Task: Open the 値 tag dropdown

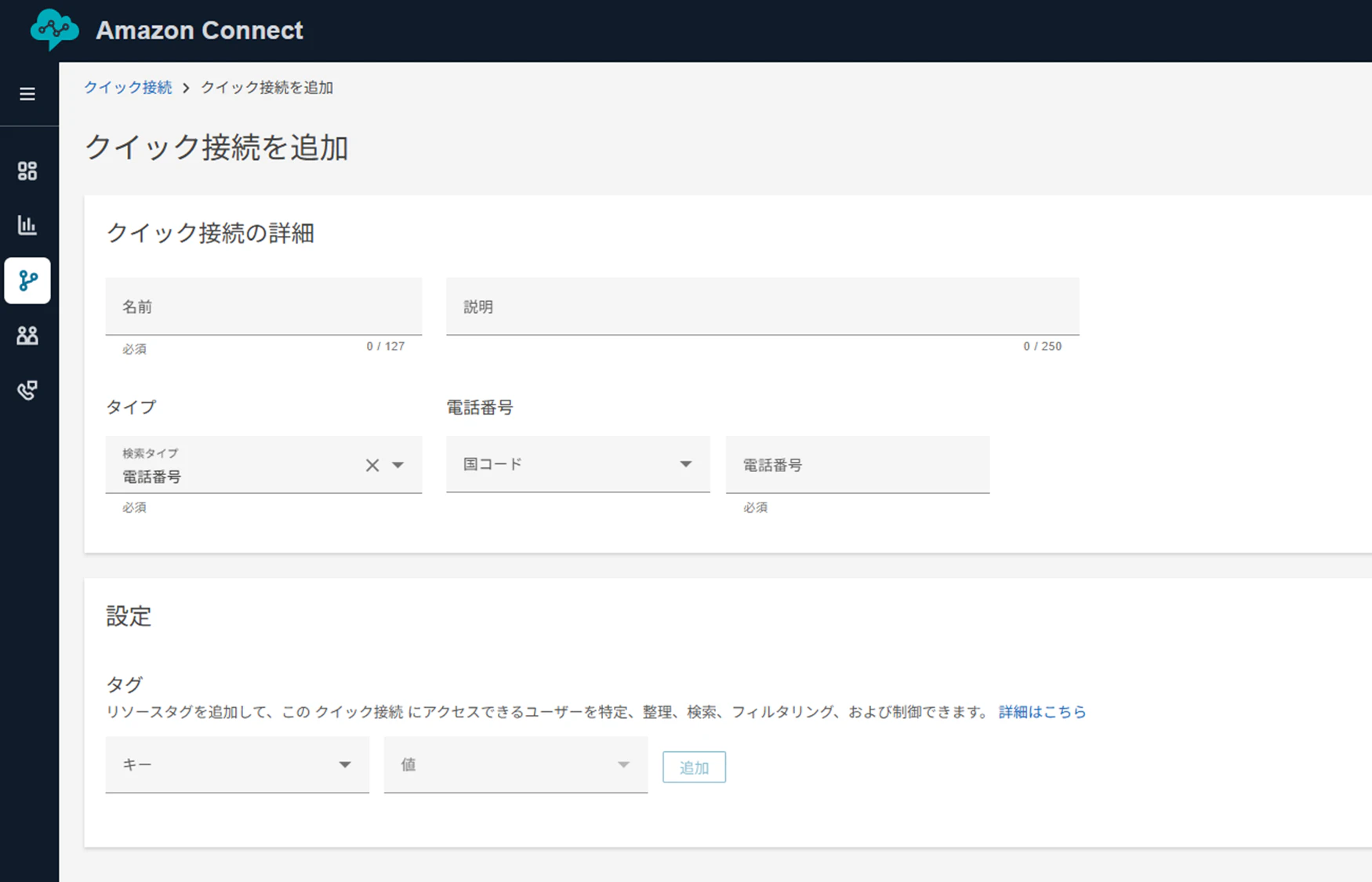Action: tap(516, 764)
